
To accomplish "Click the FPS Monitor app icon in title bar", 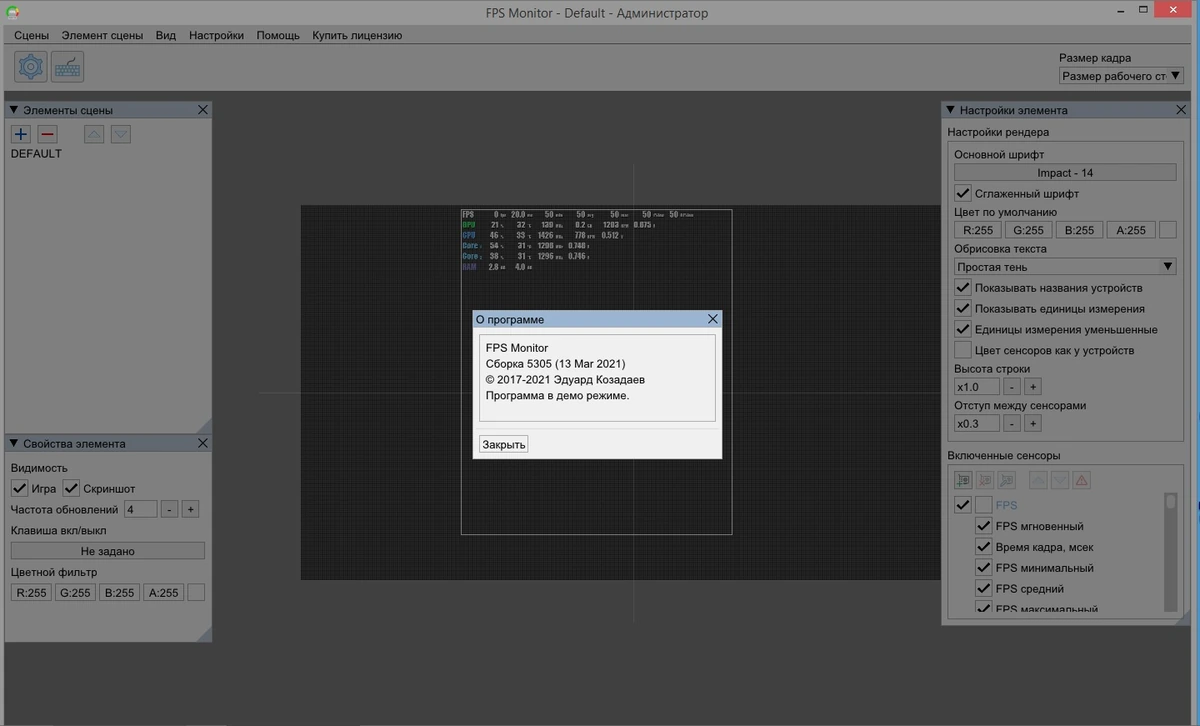I will pos(12,13).
